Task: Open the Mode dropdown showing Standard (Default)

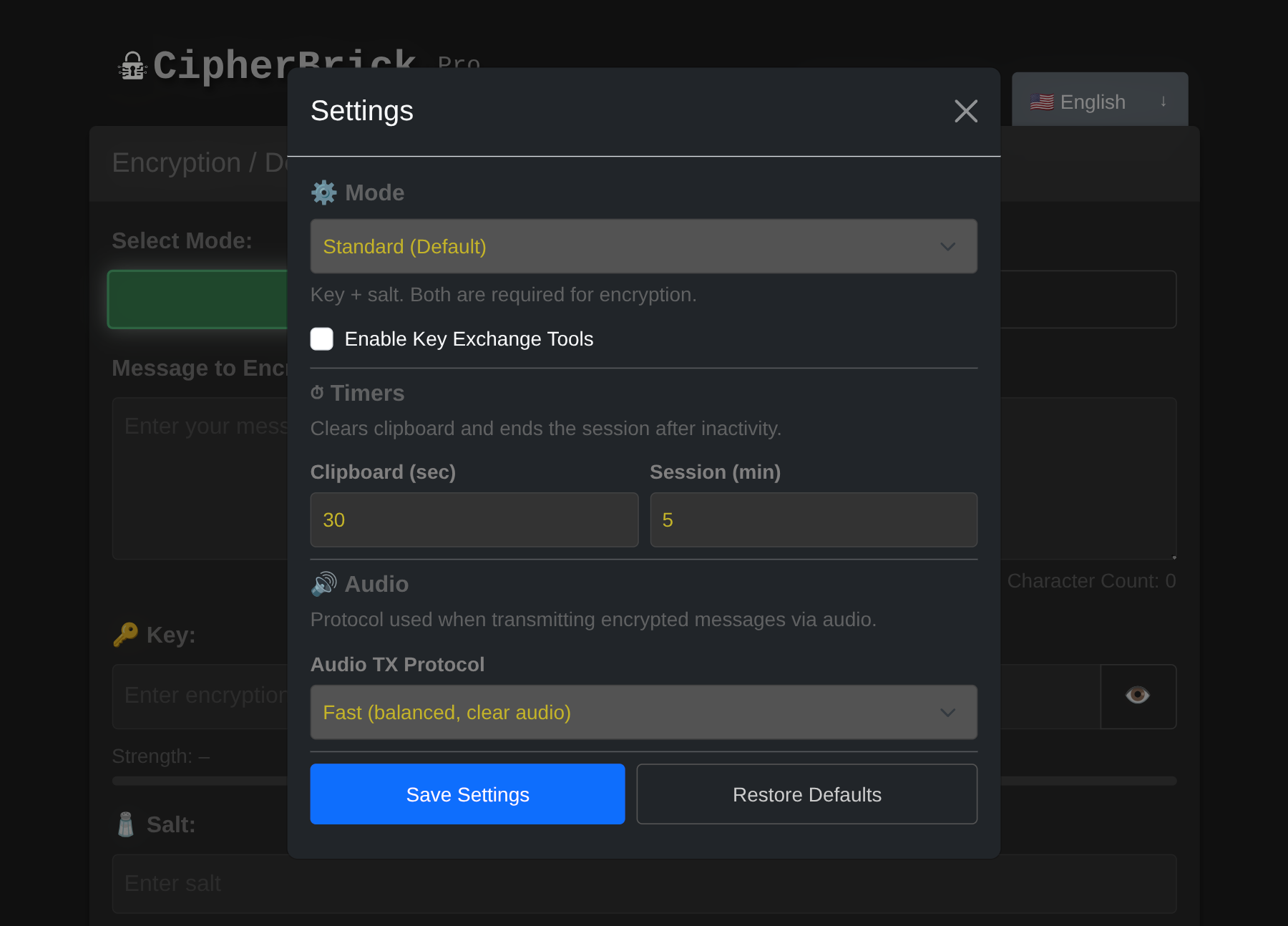Action: pos(643,246)
